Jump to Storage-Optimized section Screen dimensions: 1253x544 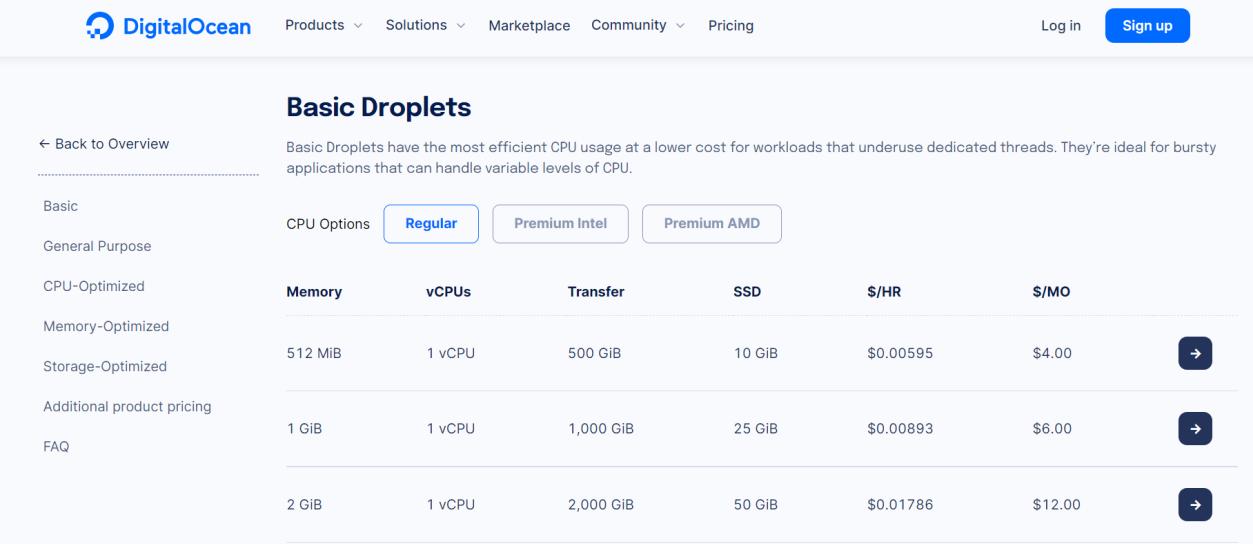tap(105, 366)
